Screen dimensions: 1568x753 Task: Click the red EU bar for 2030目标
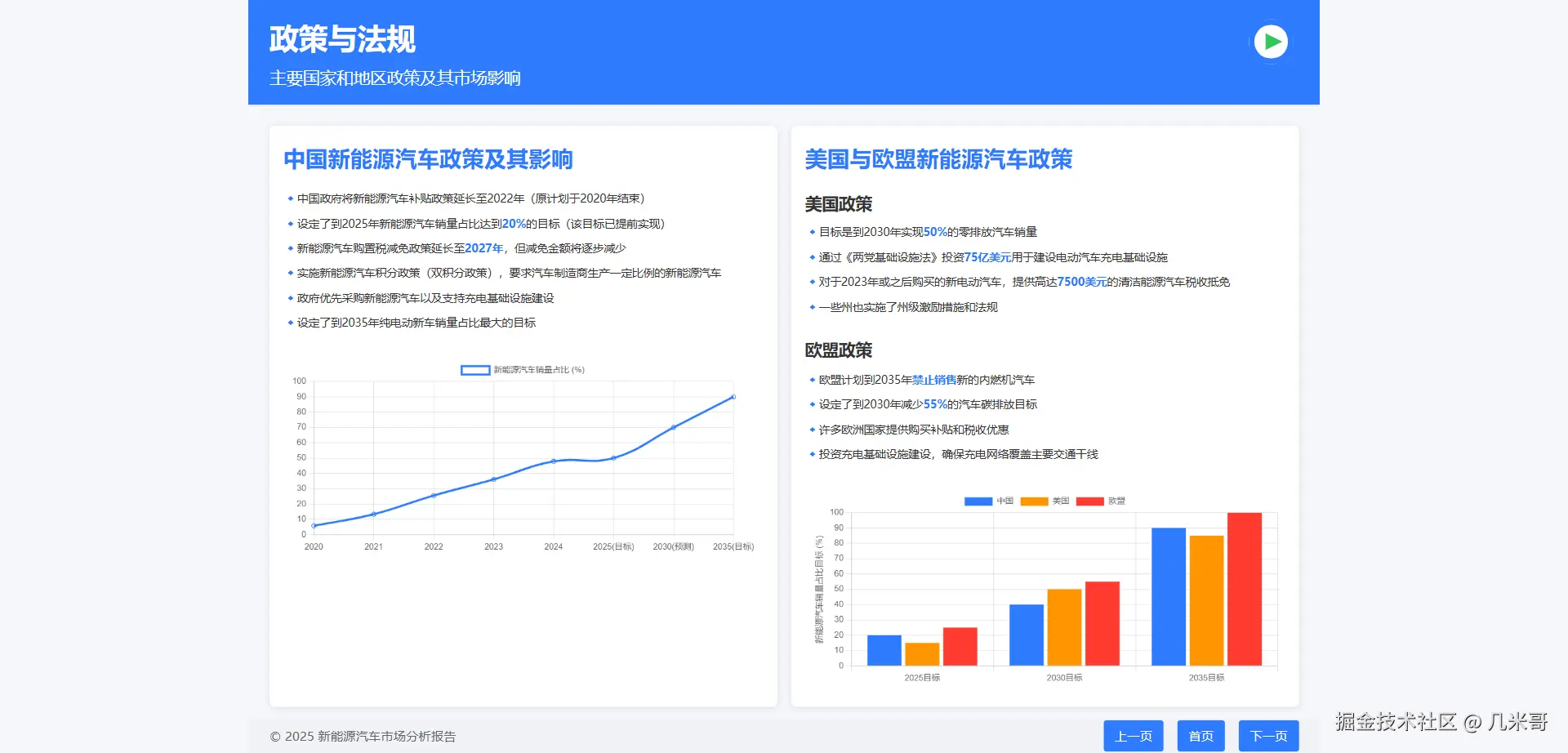click(x=1102, y=624)
